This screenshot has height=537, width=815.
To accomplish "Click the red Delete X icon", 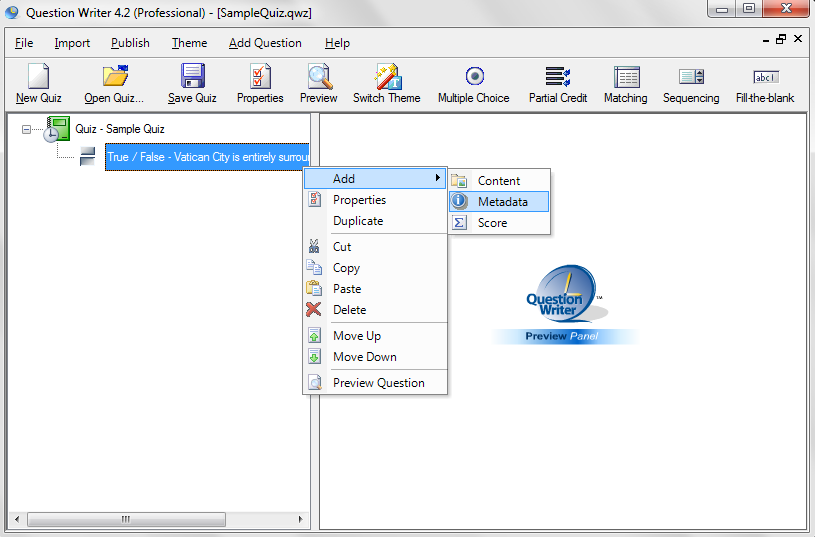I will 313,309.
